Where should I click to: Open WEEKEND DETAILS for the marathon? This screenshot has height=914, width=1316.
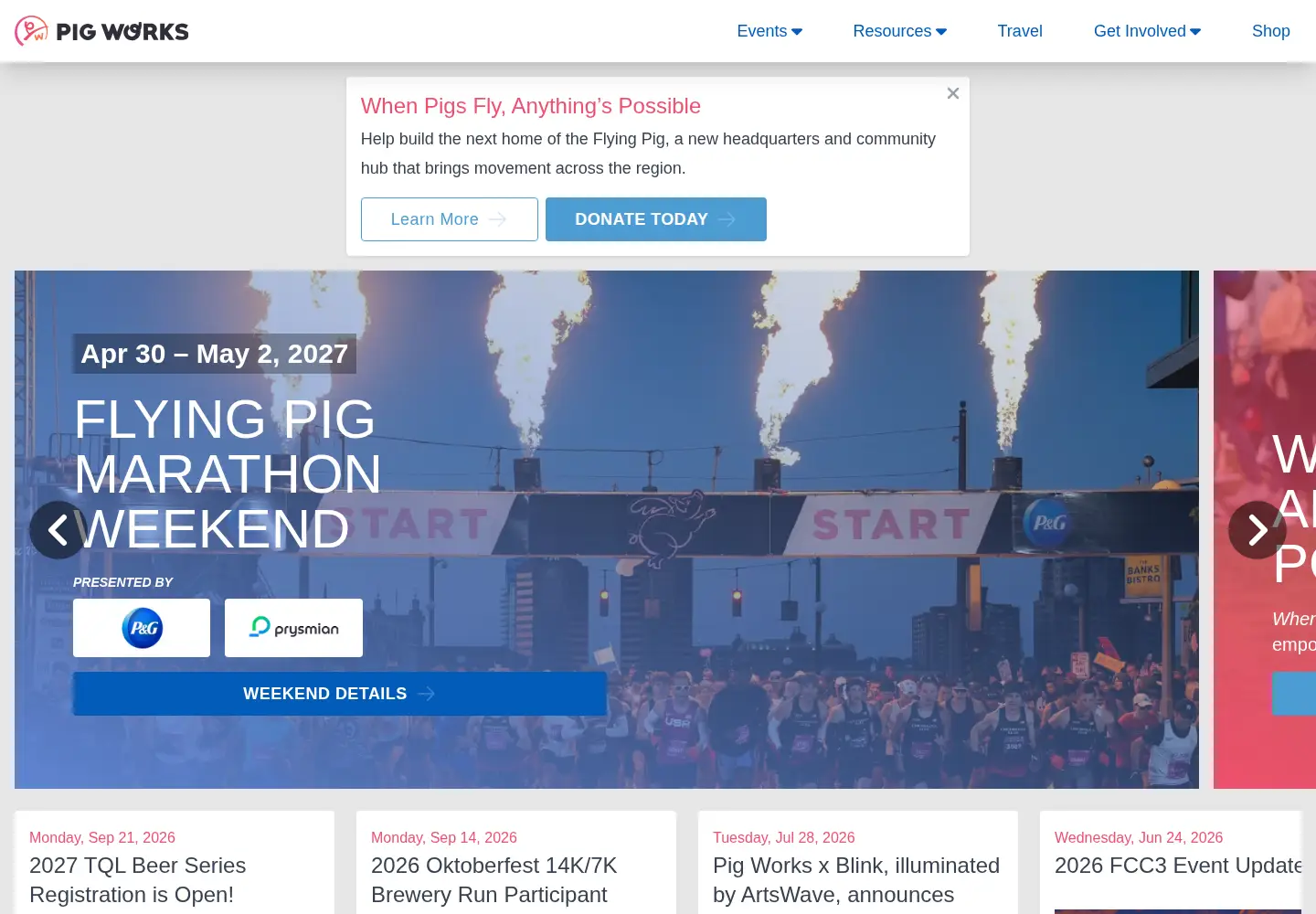click(340, 694)
